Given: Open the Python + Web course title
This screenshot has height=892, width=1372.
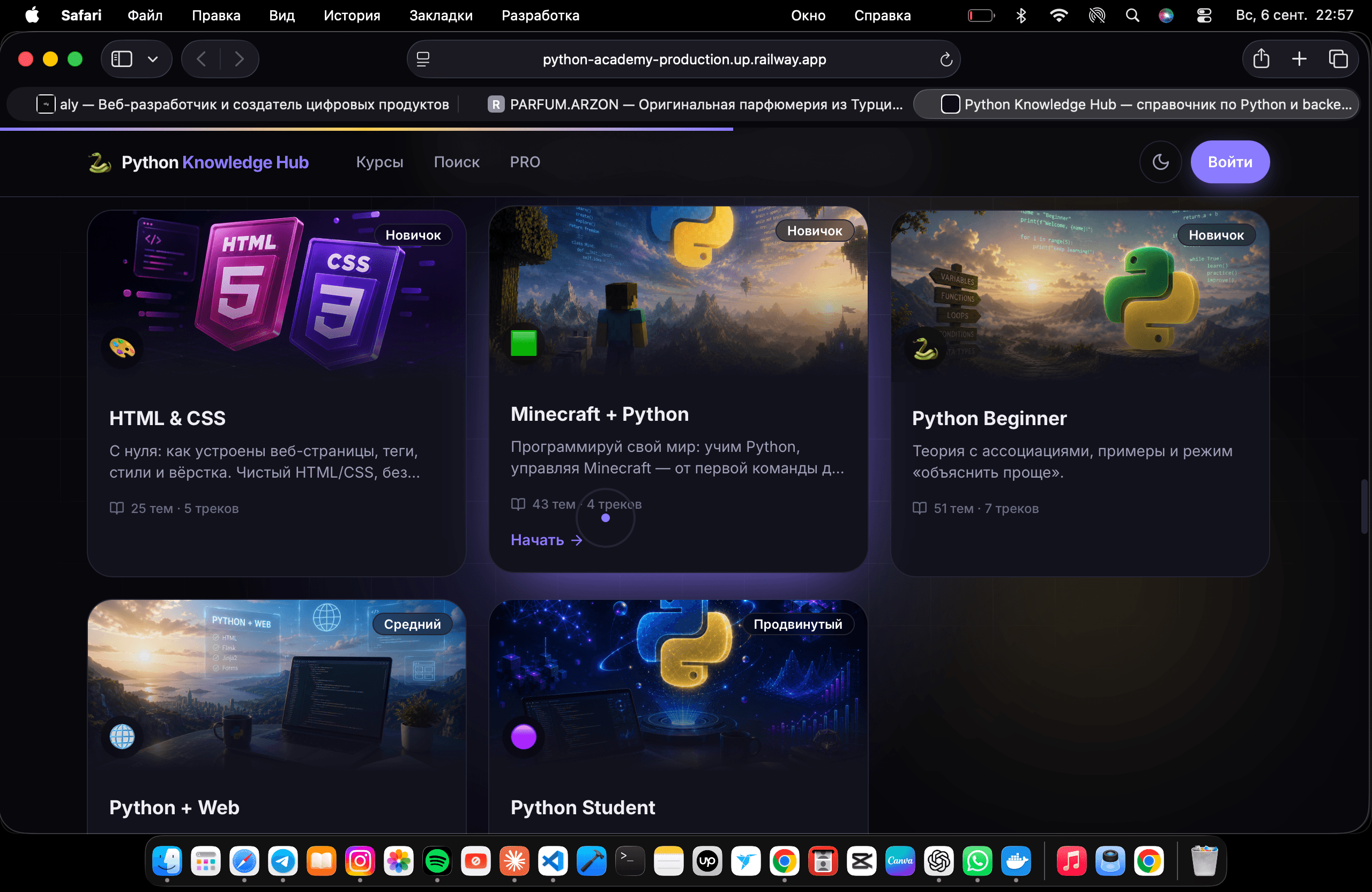Looking at the screenshot, I should tap(174, 807).
